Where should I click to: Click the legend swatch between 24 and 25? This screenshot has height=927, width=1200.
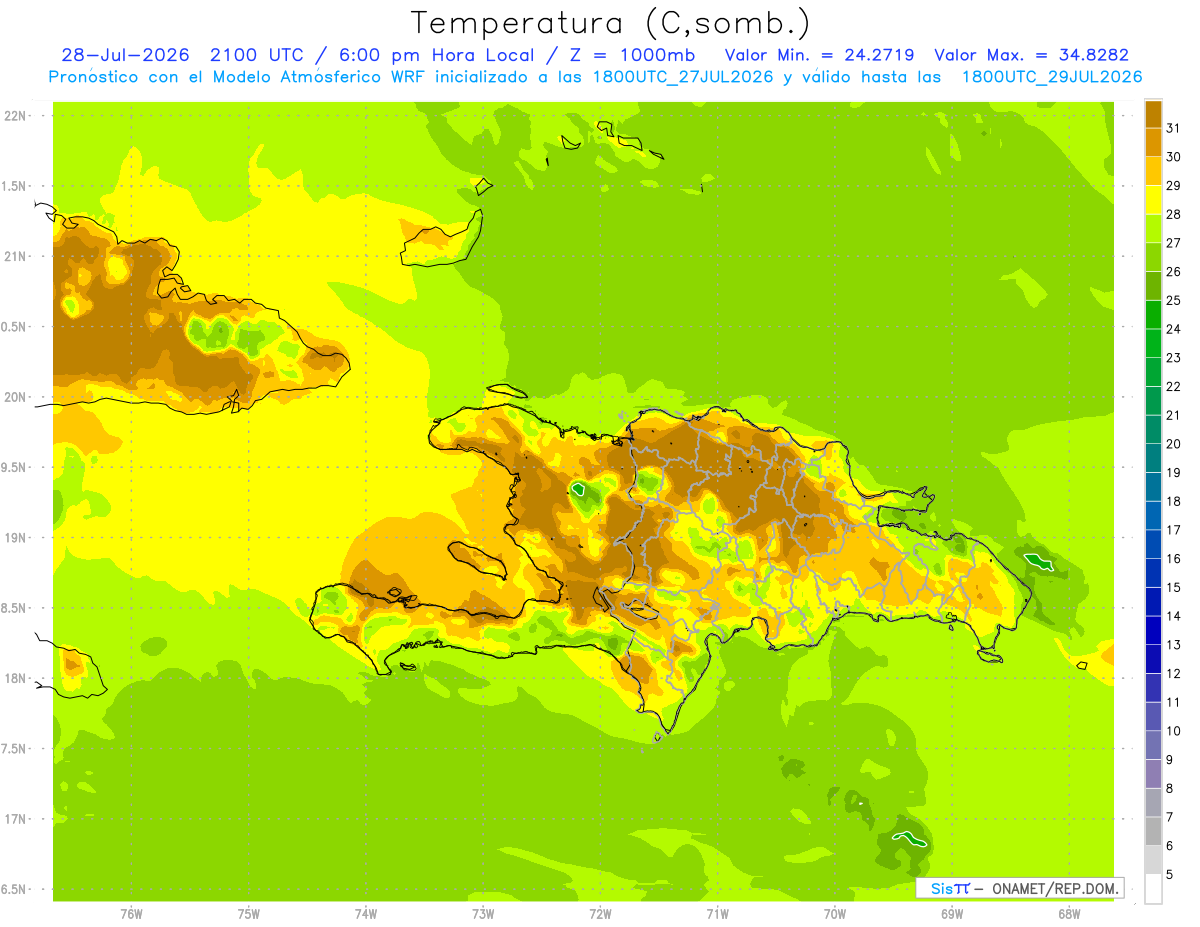tap(1153, 314)
